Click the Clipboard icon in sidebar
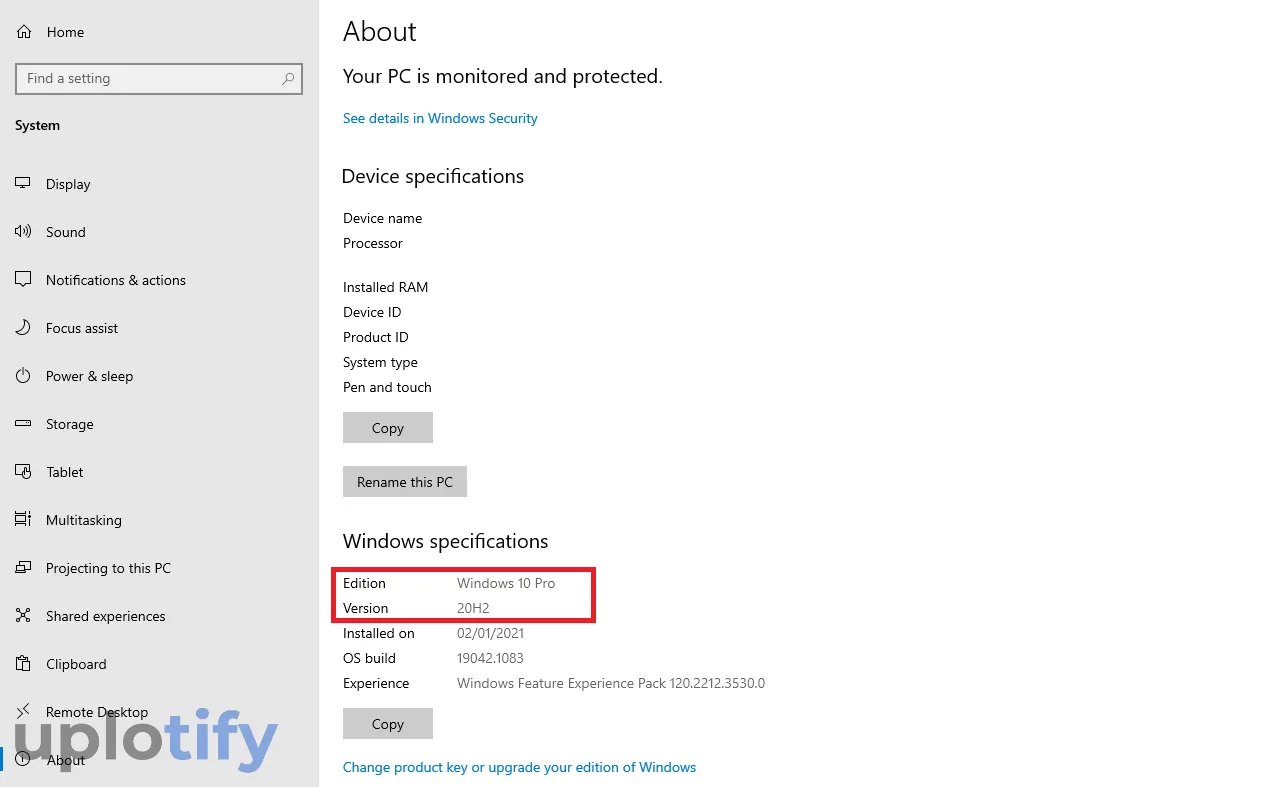The image size is (1280, 787). (x=23, y=664)
